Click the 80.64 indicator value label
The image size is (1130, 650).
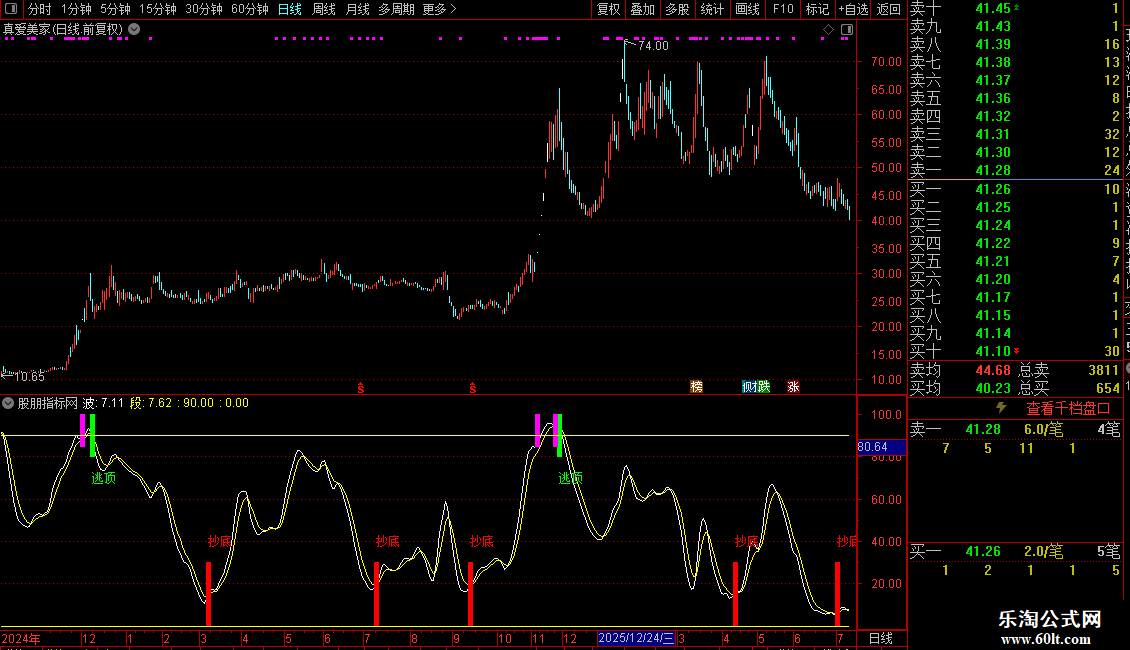(x=881, y=447)
